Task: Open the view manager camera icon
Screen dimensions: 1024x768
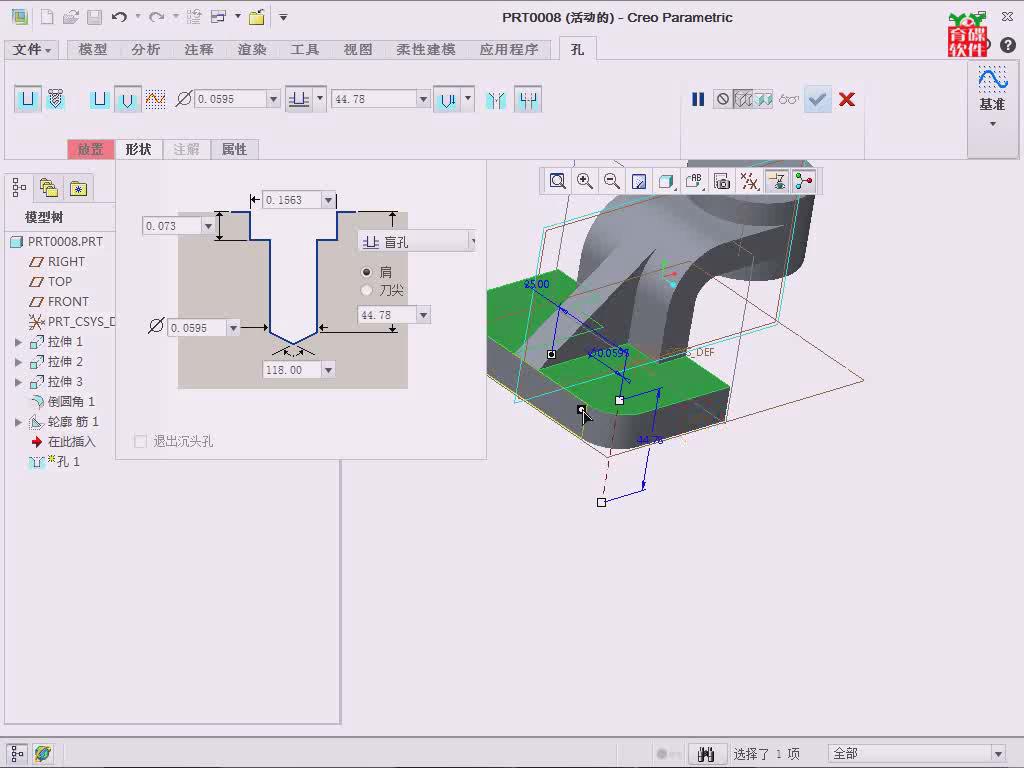Action: pyautogui.click(x=722, y=181)
